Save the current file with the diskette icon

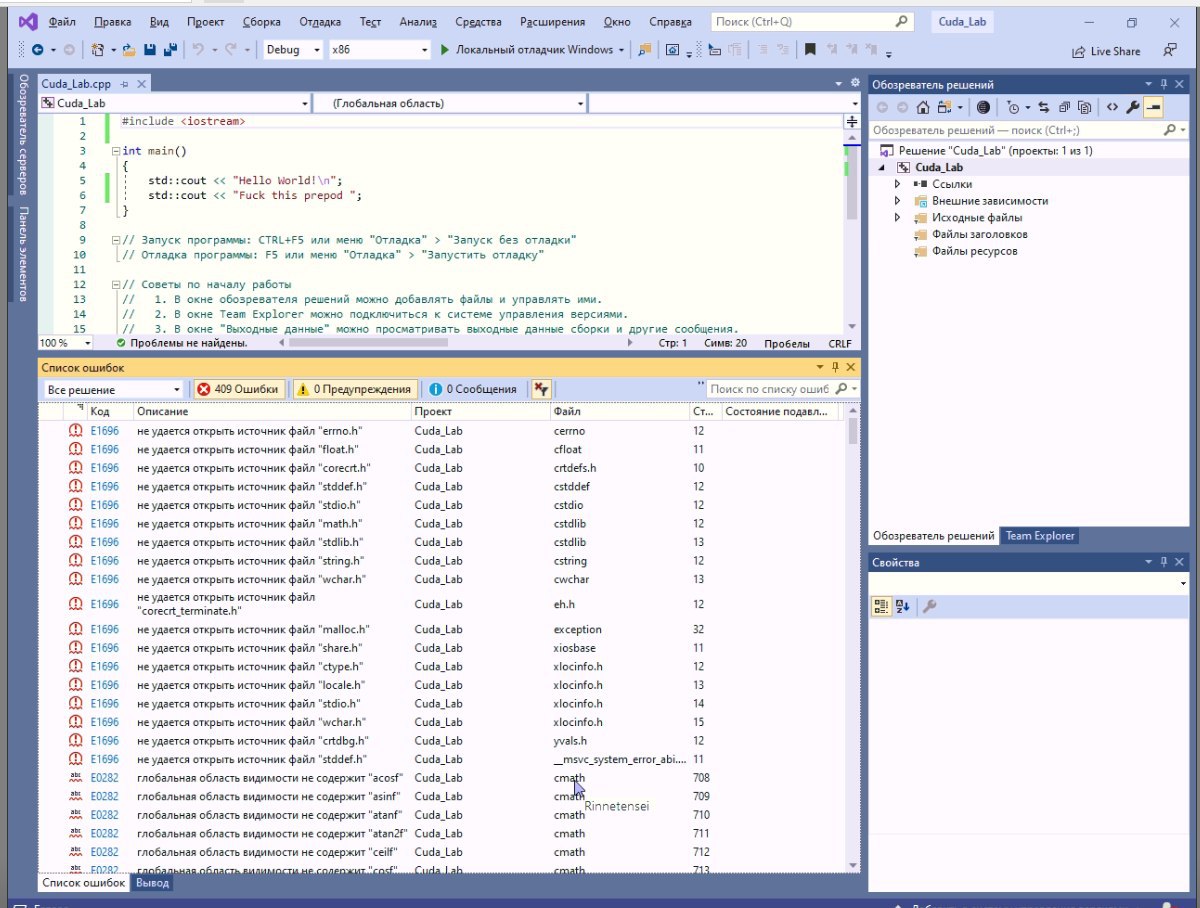(x=149, y=50)
